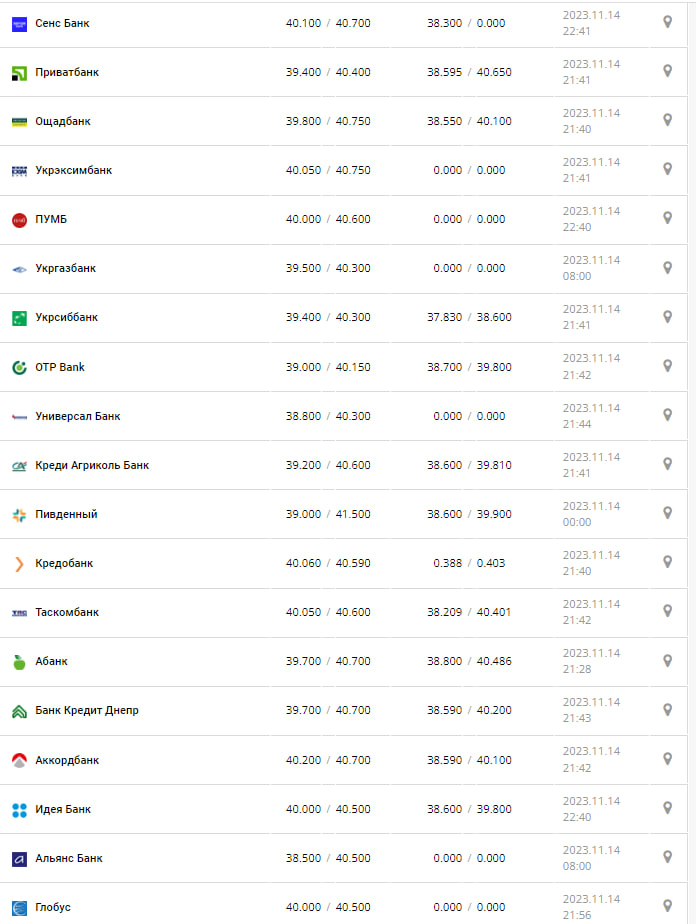
Task: Click the OTP Bank logo icon
Action: point(19,367)
